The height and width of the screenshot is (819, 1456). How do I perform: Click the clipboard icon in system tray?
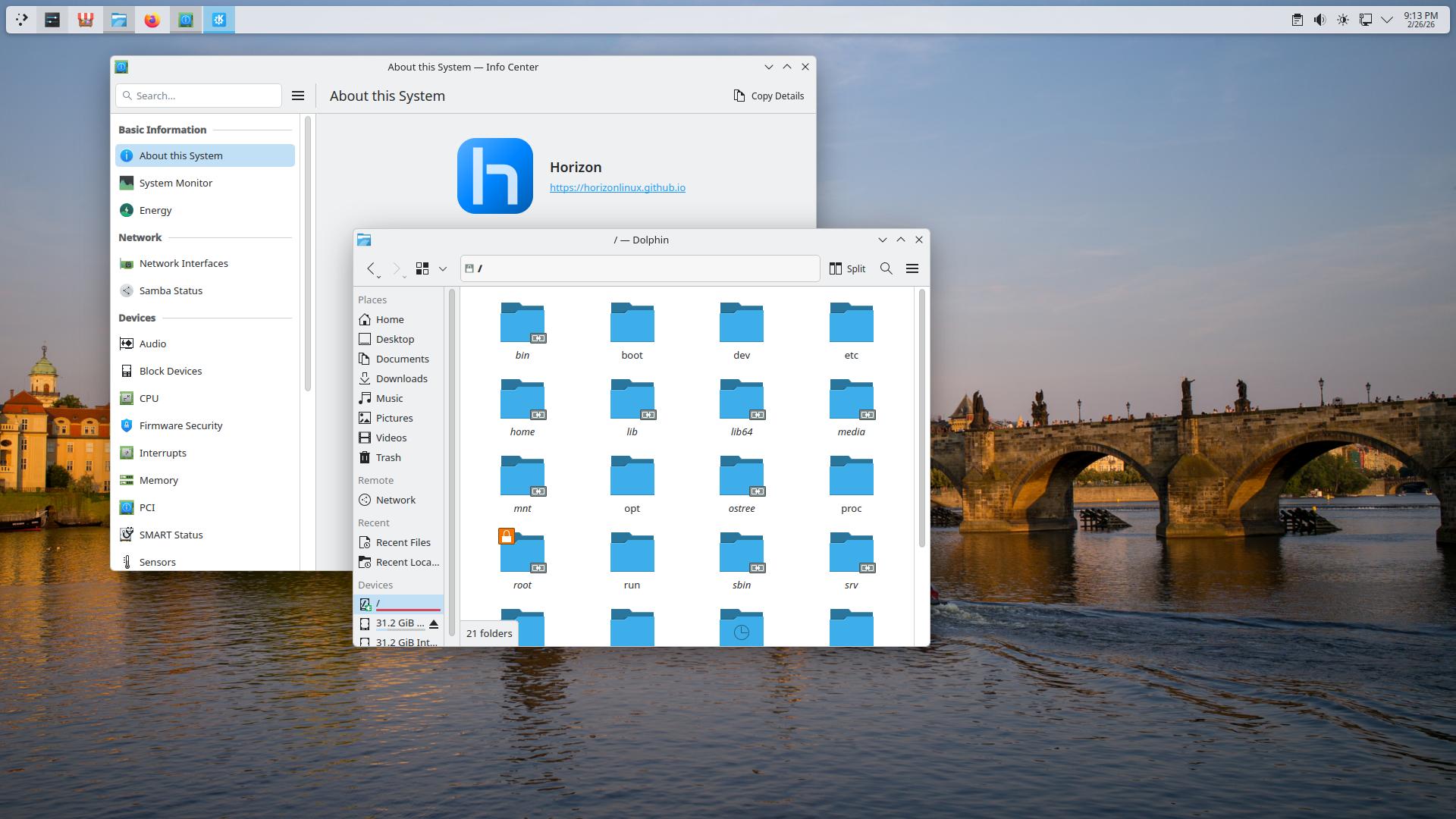(x=1297, y=20)
